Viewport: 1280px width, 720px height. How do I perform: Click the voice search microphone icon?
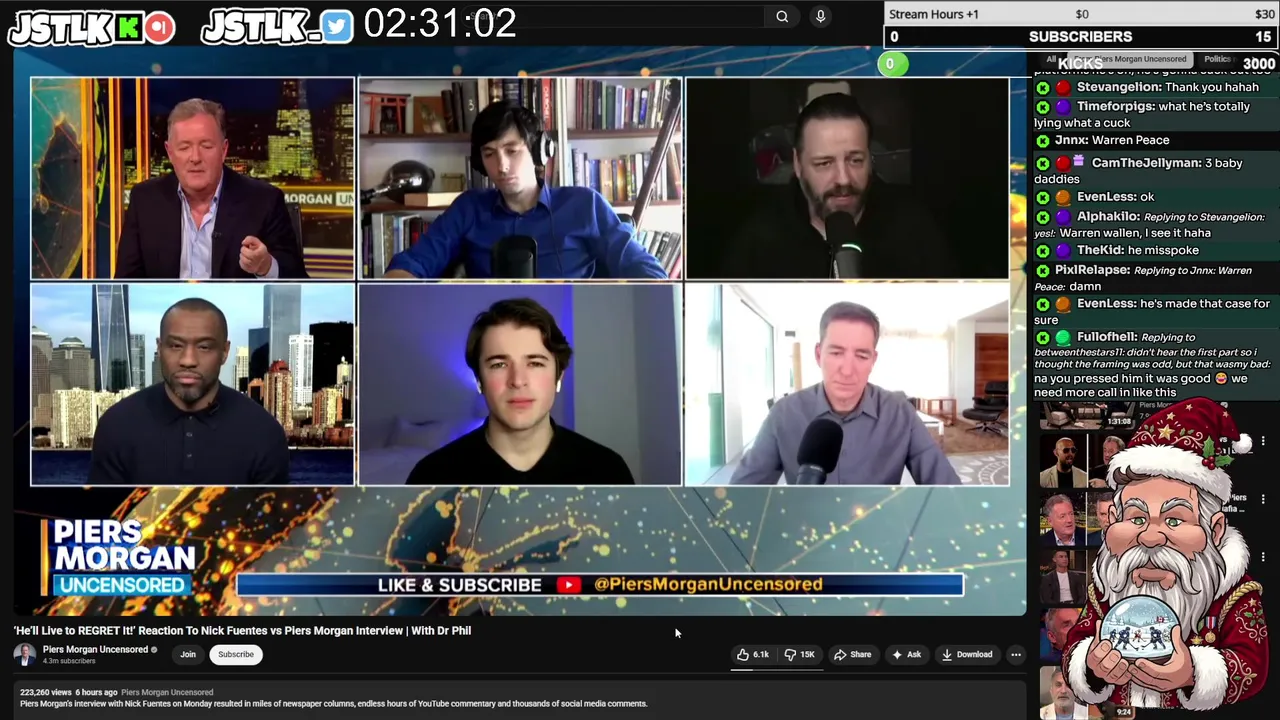820,16
